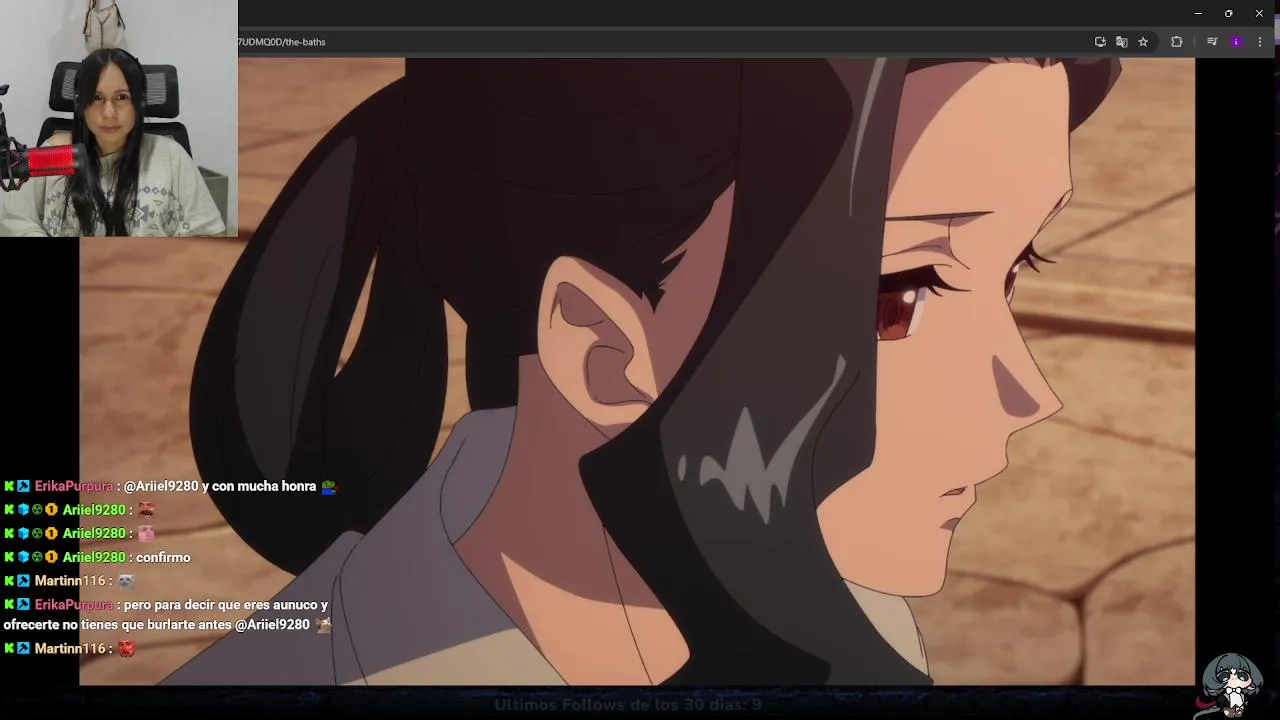The width and height of the screenshot is (1280, 720).
Task: Click Martinn116's red emote message
Action: [x=125, y=648]
